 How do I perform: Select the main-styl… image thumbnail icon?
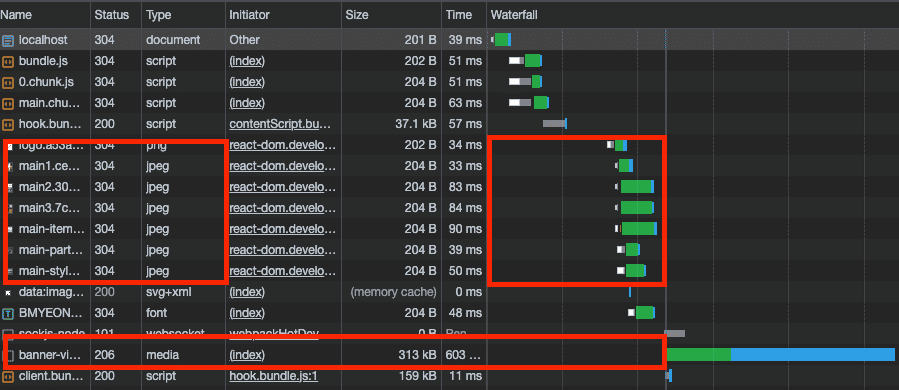tap(10, 271)
